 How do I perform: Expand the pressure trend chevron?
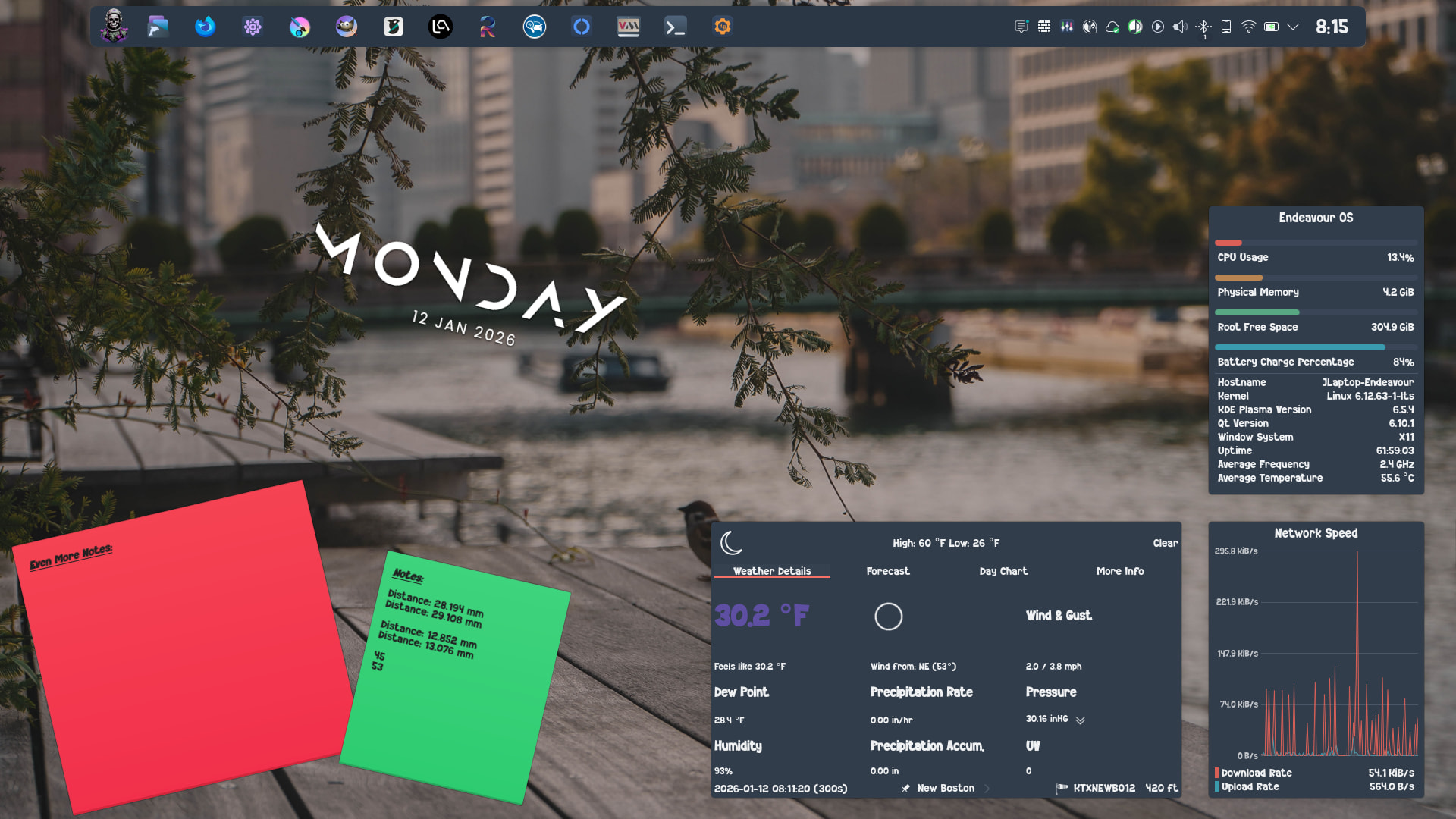click(x=1081, y=720)
